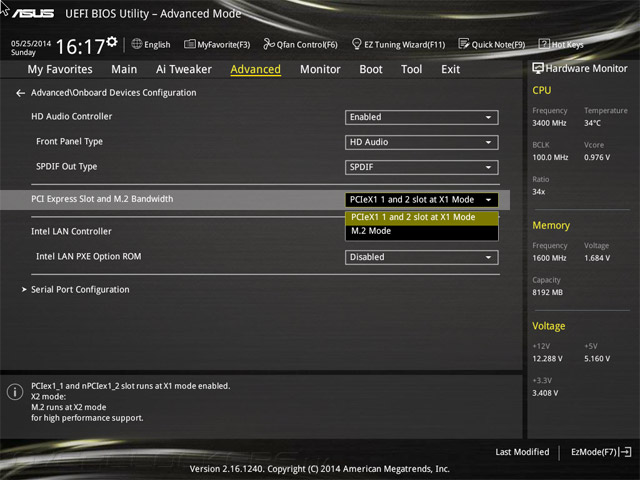Switch to EzMode(F7)
The width and height of the screenshot is (640, 480).
tap(601, 452)
